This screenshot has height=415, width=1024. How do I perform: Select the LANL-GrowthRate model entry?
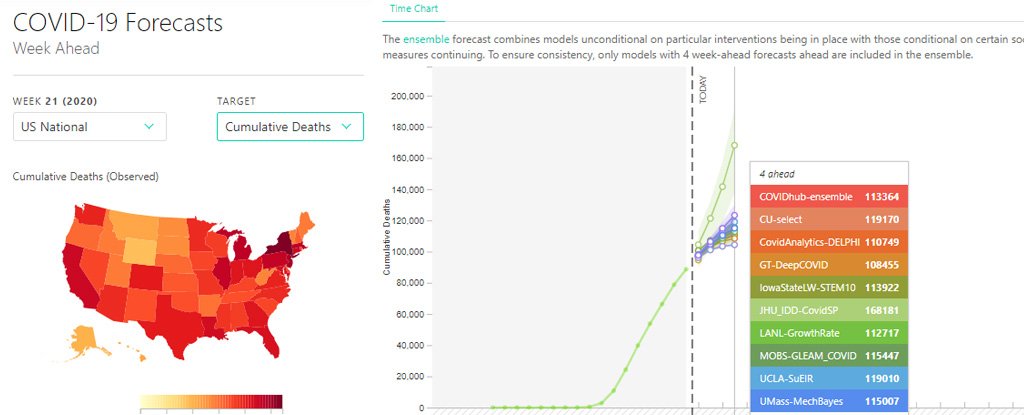pos(829,333)
